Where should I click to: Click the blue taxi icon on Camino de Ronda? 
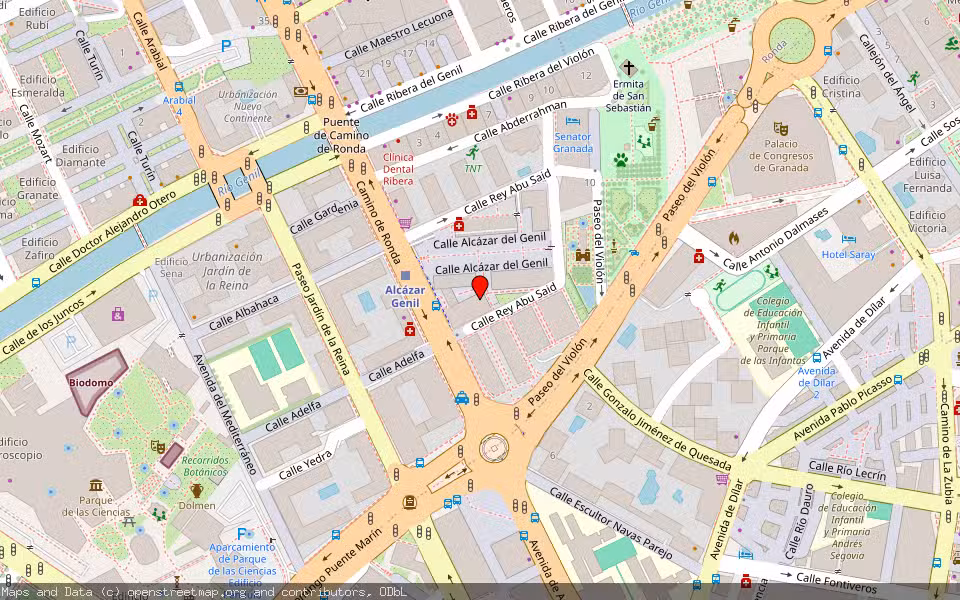click(462, 397)
